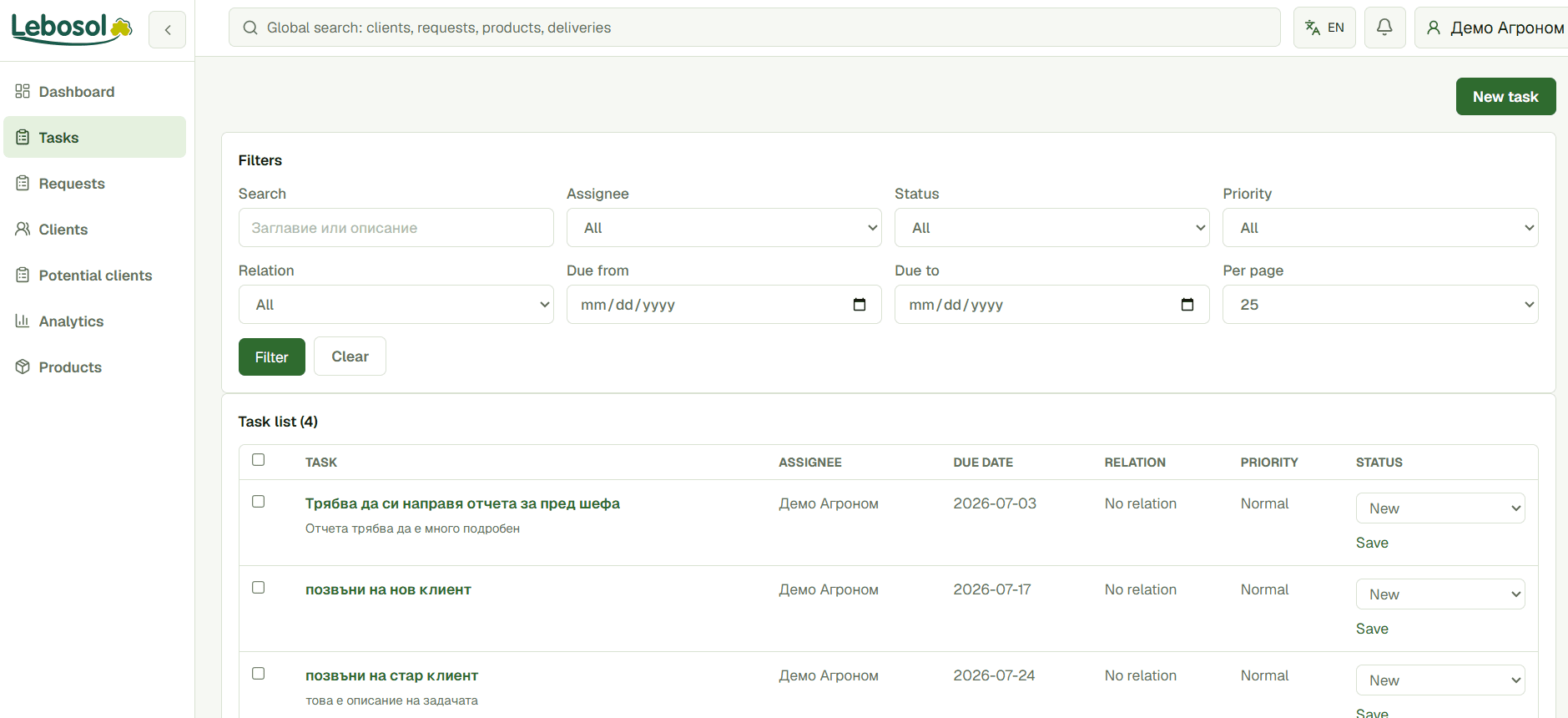Open the Requests section

click(95, 183)
